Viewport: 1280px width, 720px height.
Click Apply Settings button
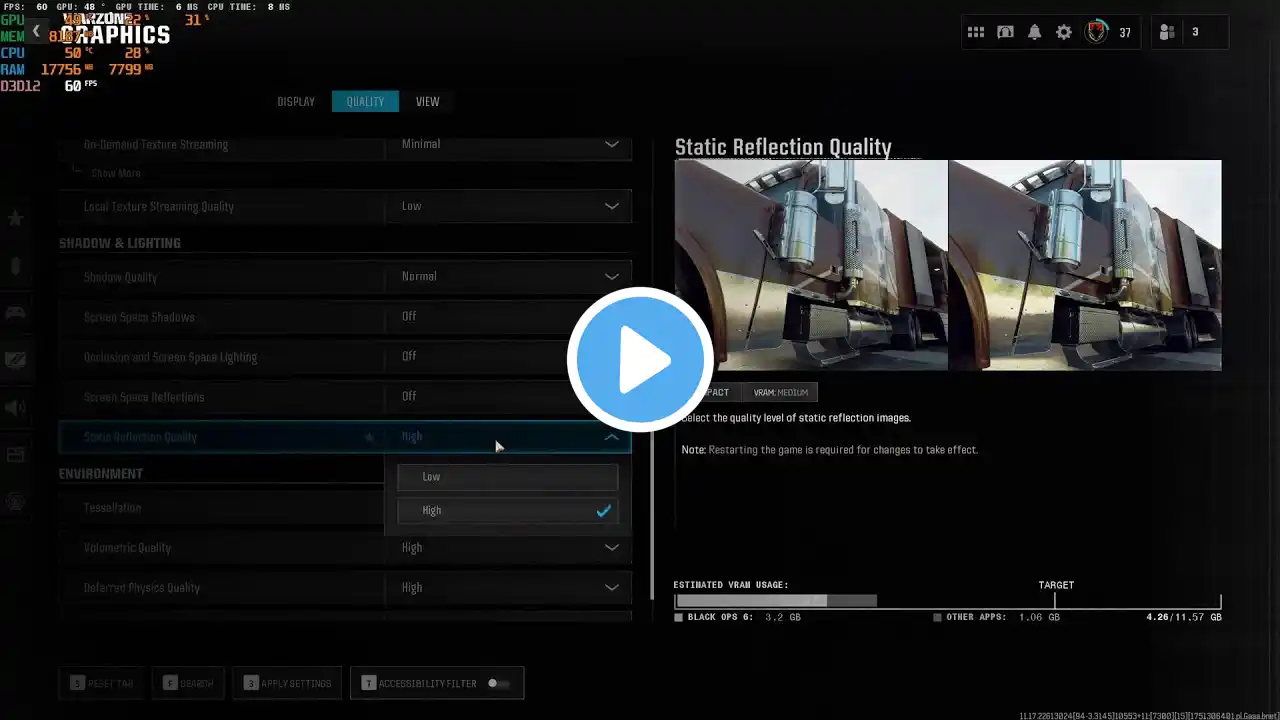(288, 684)
